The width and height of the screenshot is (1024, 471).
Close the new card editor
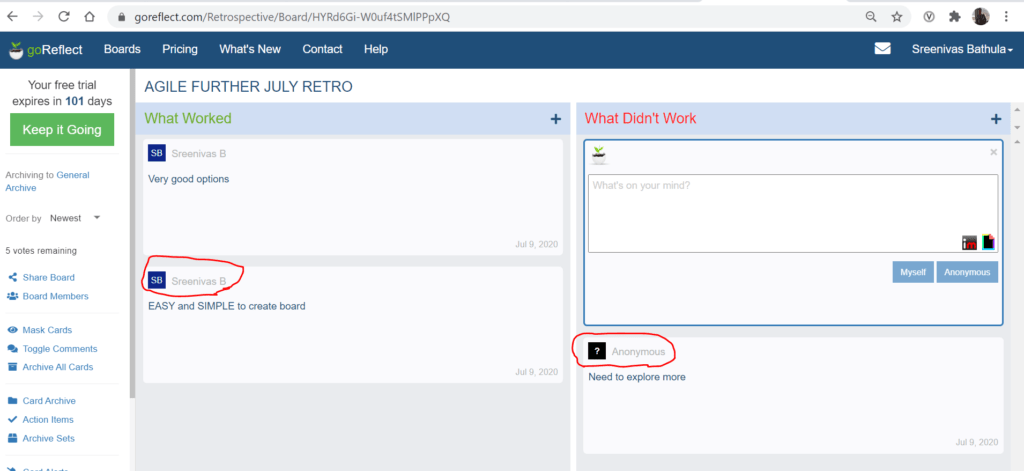993,152
